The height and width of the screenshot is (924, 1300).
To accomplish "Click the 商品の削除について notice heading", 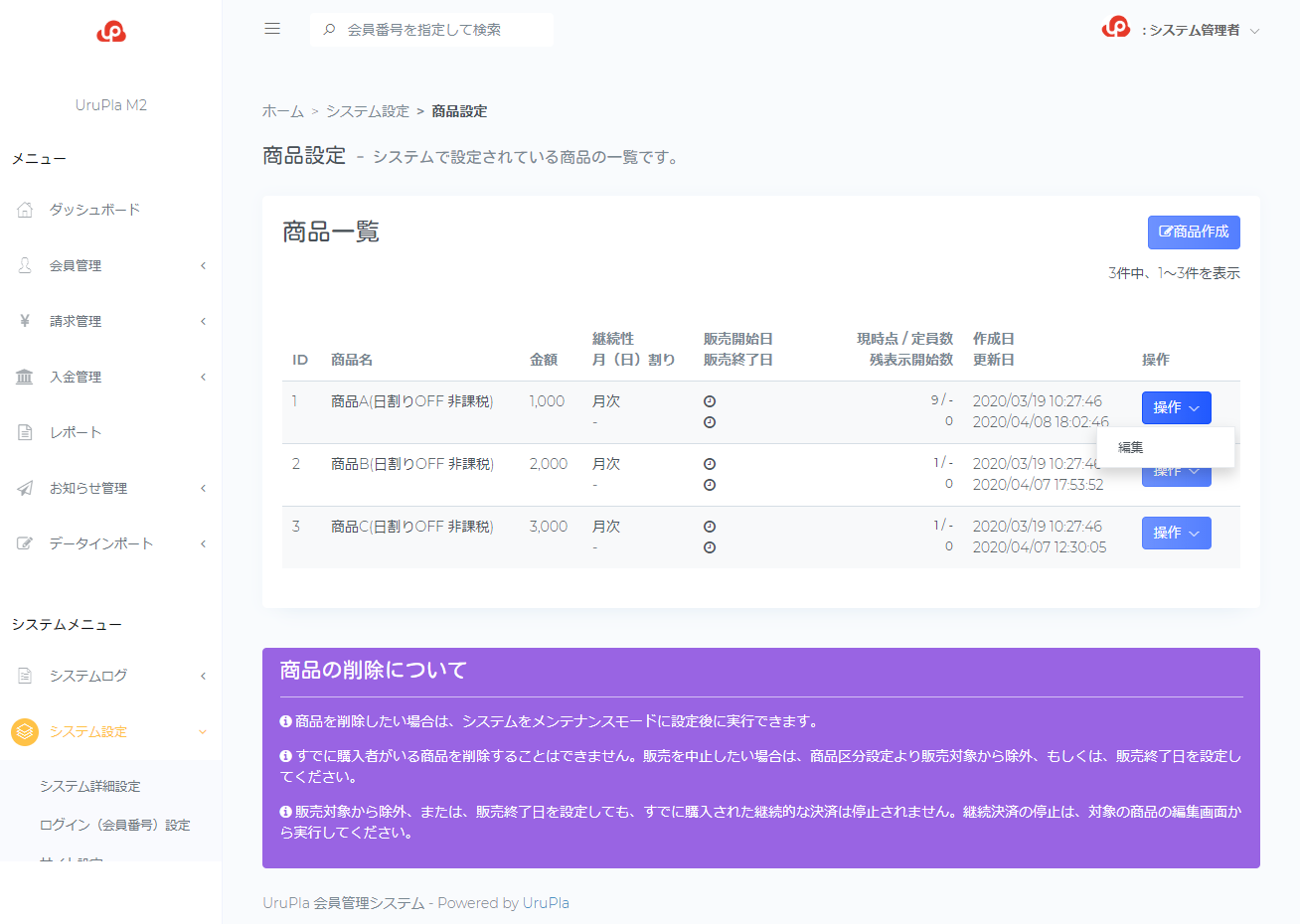I will click(x=373, y=671).
